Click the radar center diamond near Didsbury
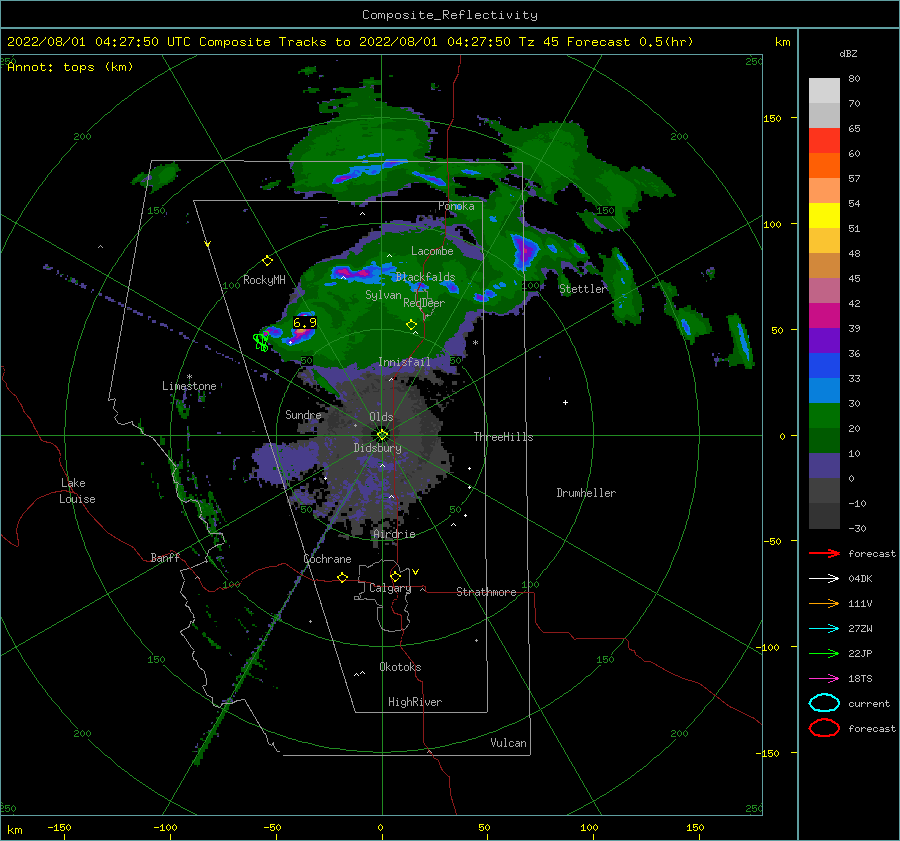Screen dimensions: 900x841 pyautogui.click(x=382, y=435)
